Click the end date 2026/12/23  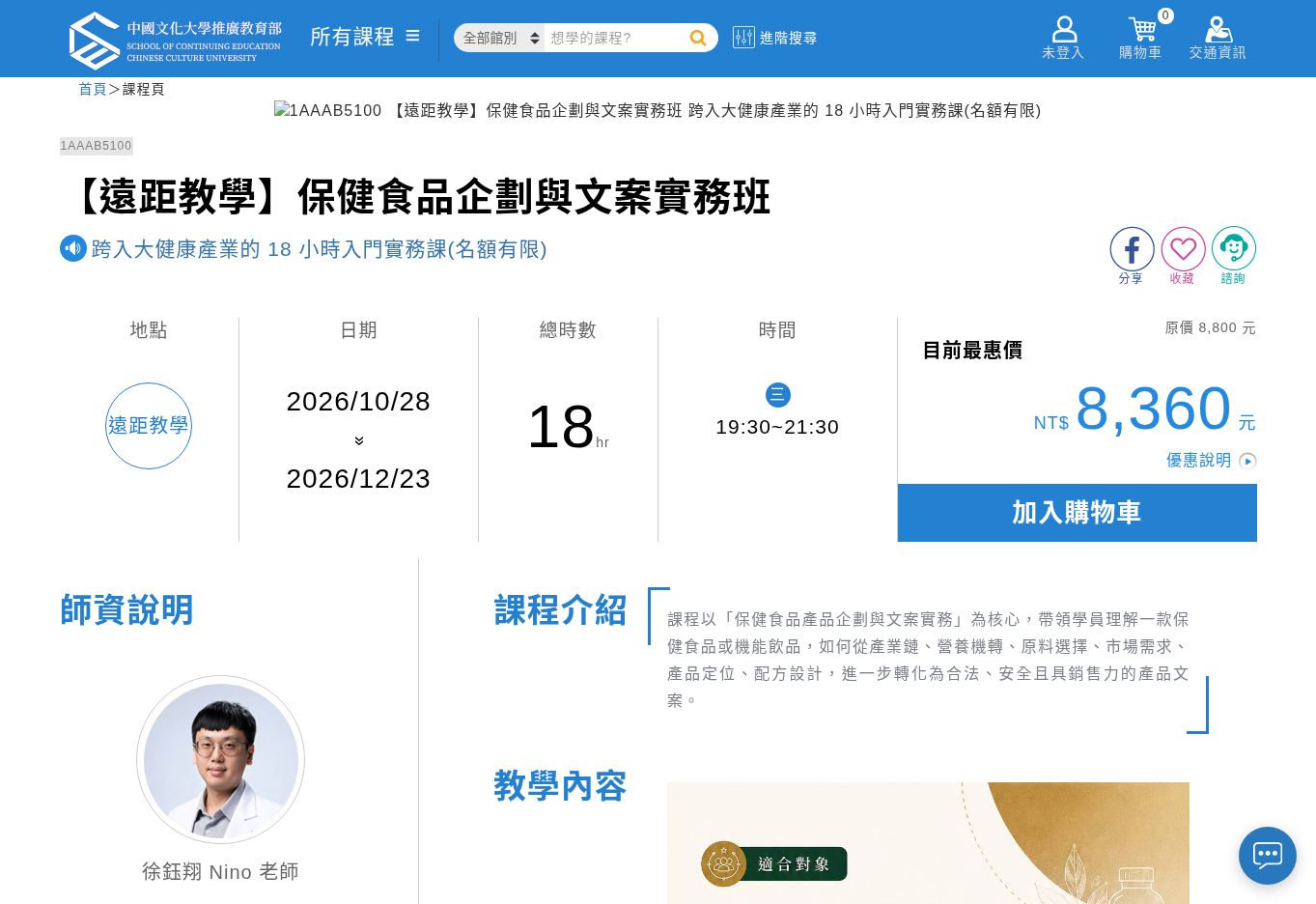358,479
